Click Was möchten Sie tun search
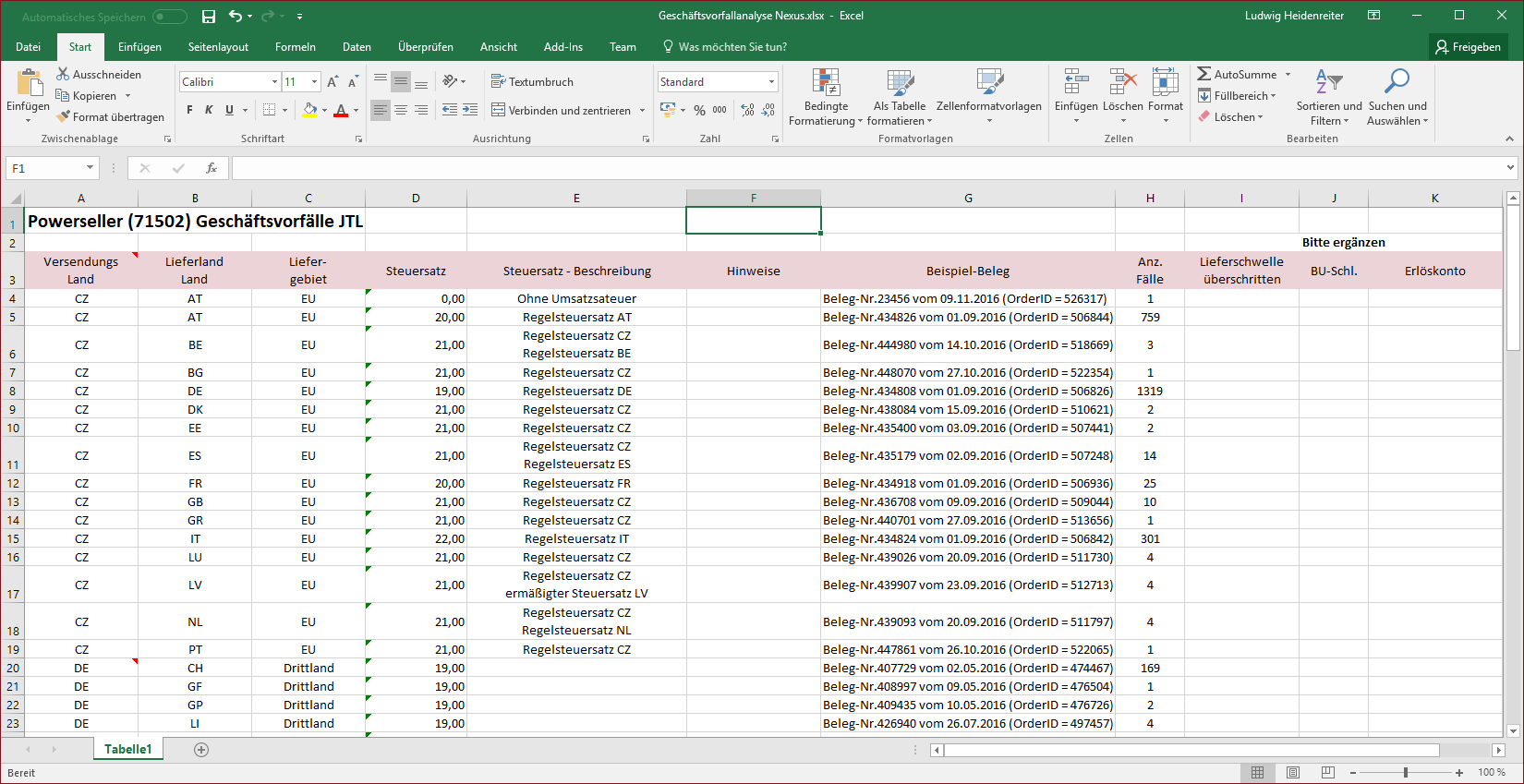The height and width of the screenshot is (784, 1524). pyautogui.click(x=724, y=47)
